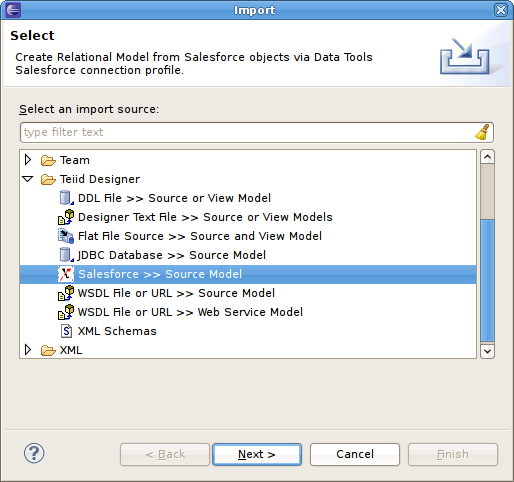This screenshot has width=514, height=482.
Task: Click the Flat File Source icon
Action: (x=66, y=236)
